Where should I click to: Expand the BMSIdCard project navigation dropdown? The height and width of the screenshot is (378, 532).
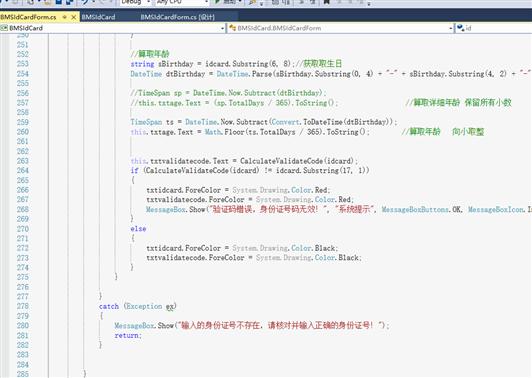[223, 28]
